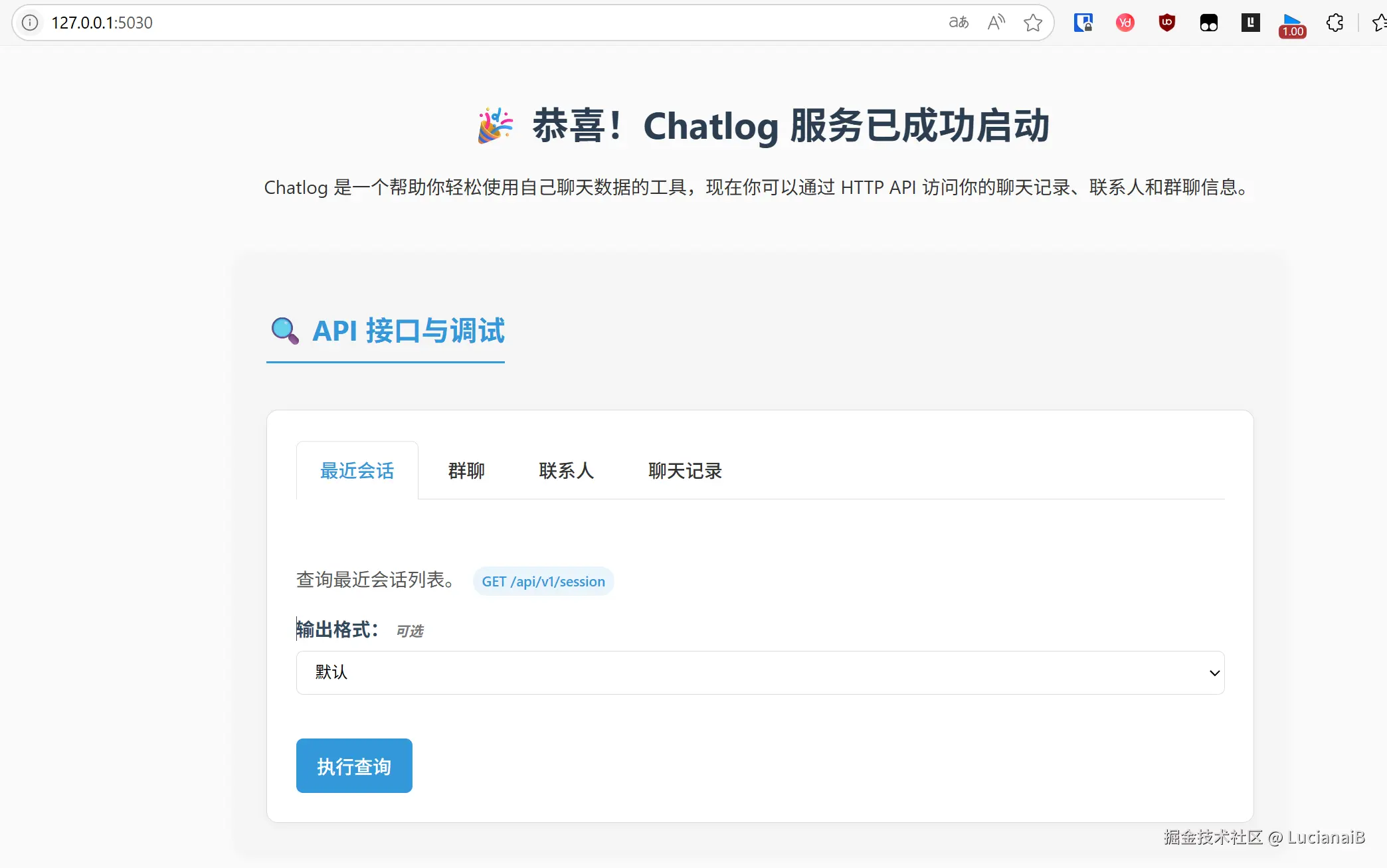The width and height of the screenshot is (1387, 868).
Task: Click the video speed 1.00 extension icon
Action: [x=1292, y=24]
